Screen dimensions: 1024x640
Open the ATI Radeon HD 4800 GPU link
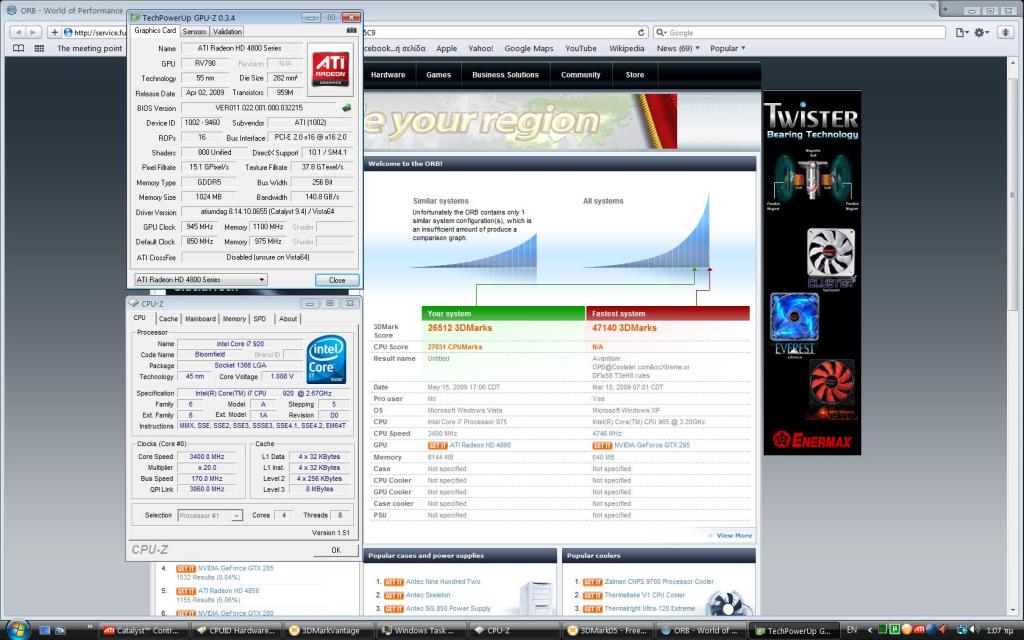(x=480, y=445)
